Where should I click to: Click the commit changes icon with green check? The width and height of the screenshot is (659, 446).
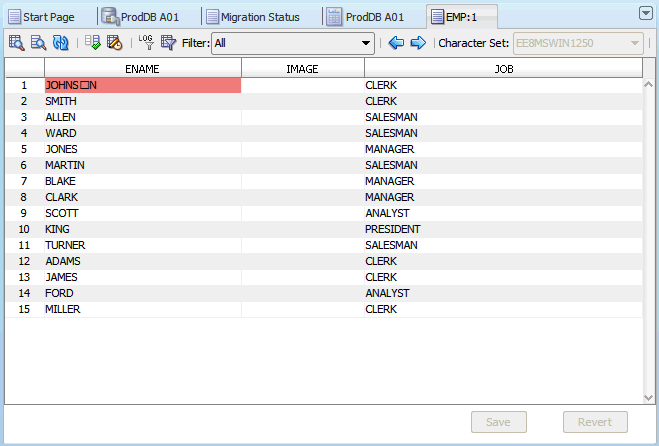click(x=93, y=43)
